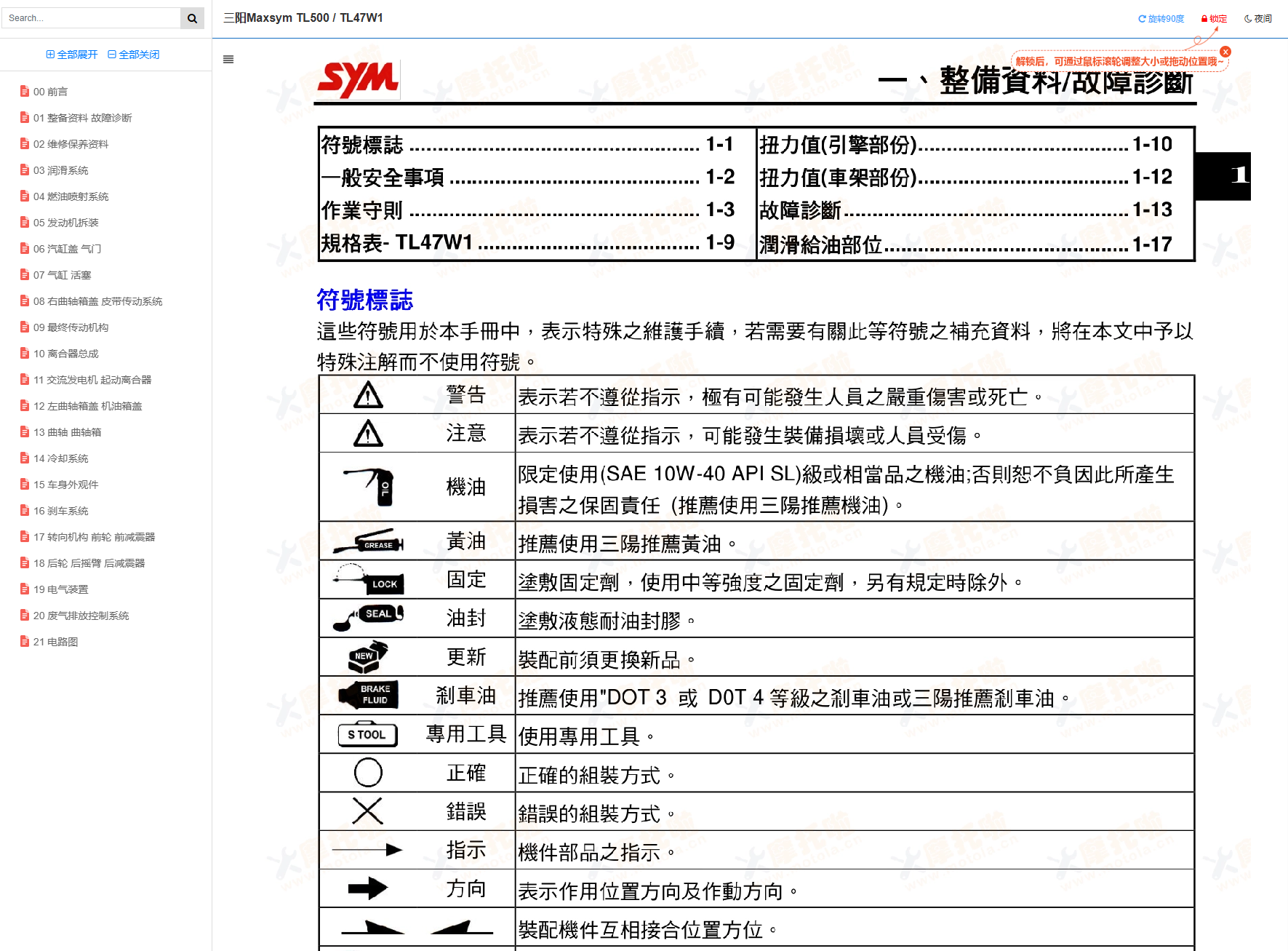Open chapter 07 气缸 活塞

[62, 275]
